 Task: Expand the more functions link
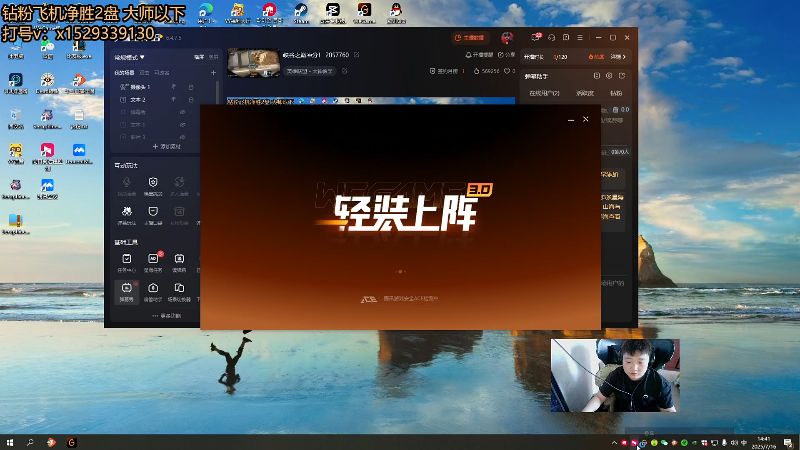tap(166, 316)
